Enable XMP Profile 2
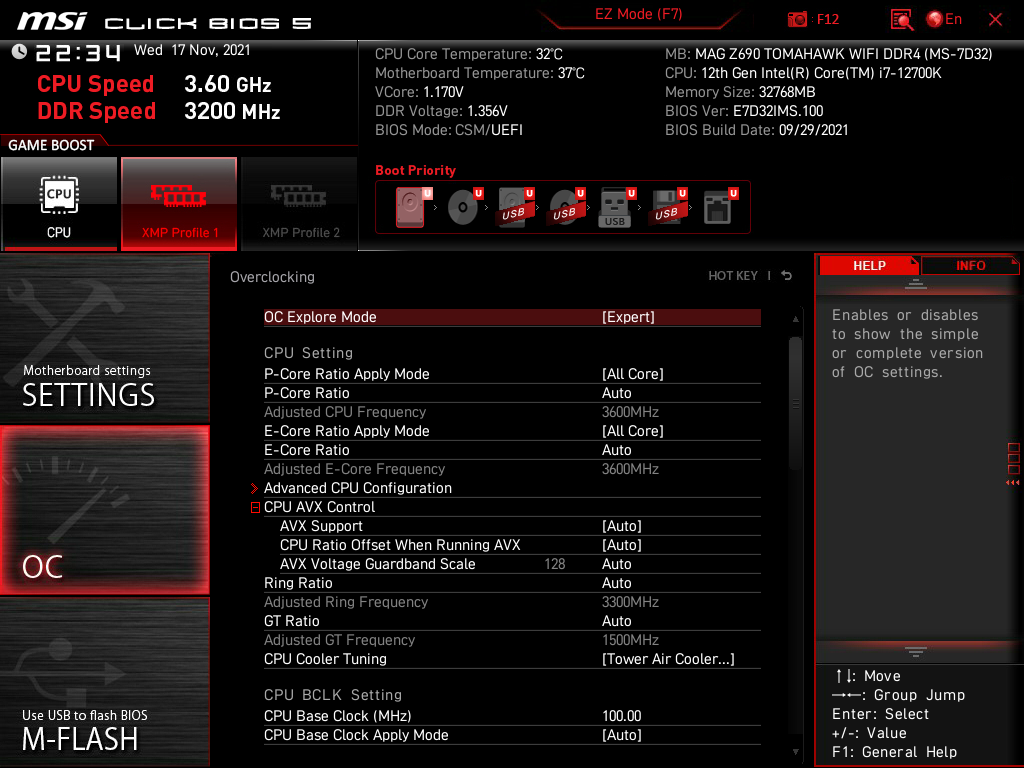Viewport: 1024px width, 768px height. pos(300,204)
